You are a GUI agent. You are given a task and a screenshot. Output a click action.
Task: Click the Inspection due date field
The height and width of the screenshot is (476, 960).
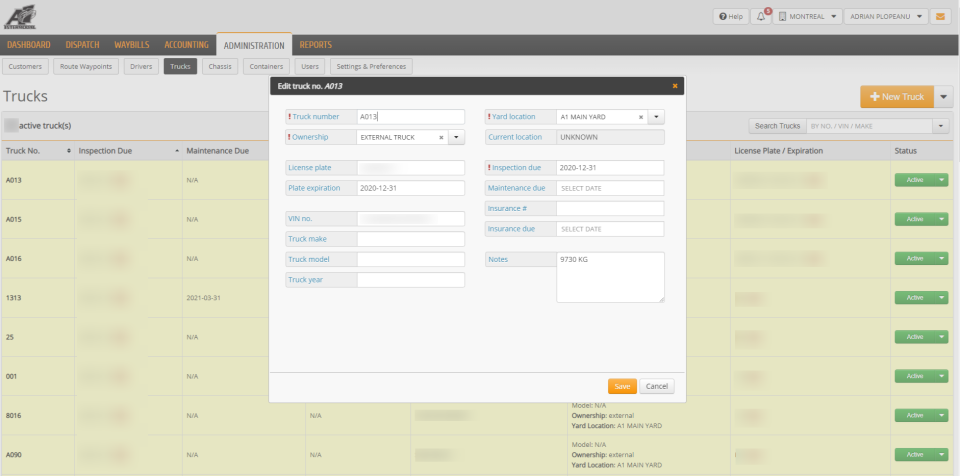[610, 167]
